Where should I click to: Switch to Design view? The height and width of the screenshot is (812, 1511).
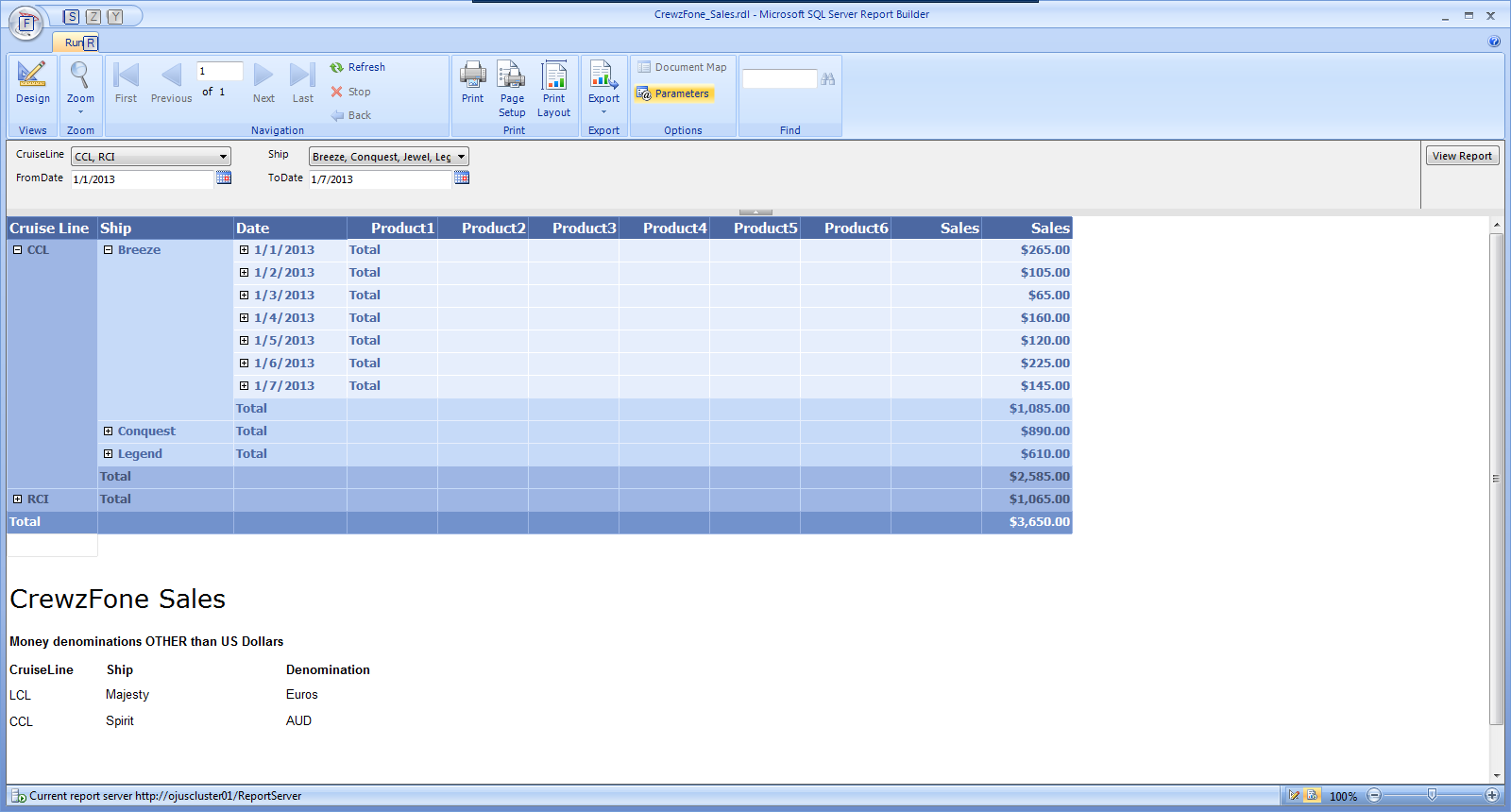click(x=32, y=83)
